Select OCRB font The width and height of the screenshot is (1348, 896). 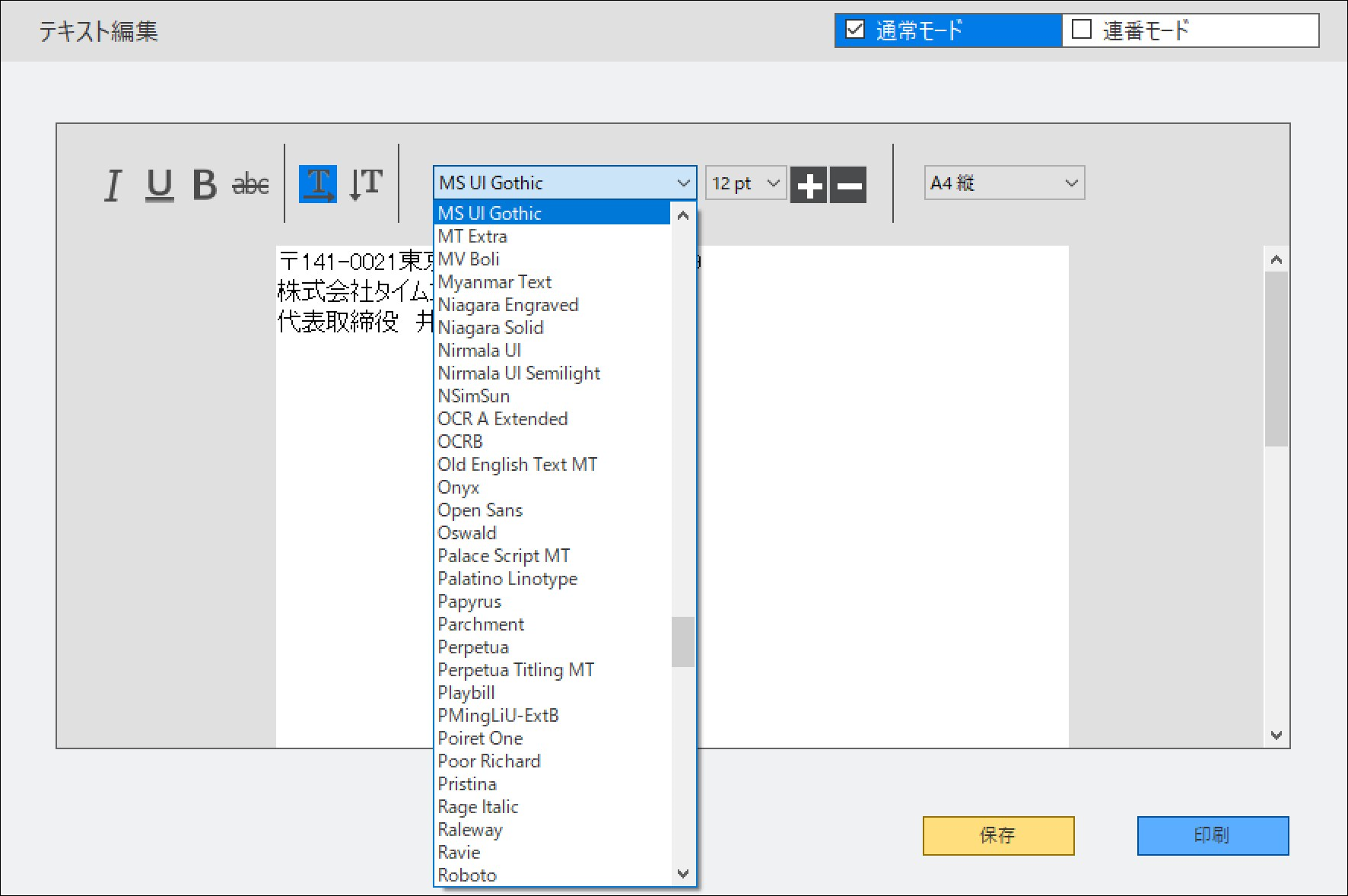(x=553, y=441)
